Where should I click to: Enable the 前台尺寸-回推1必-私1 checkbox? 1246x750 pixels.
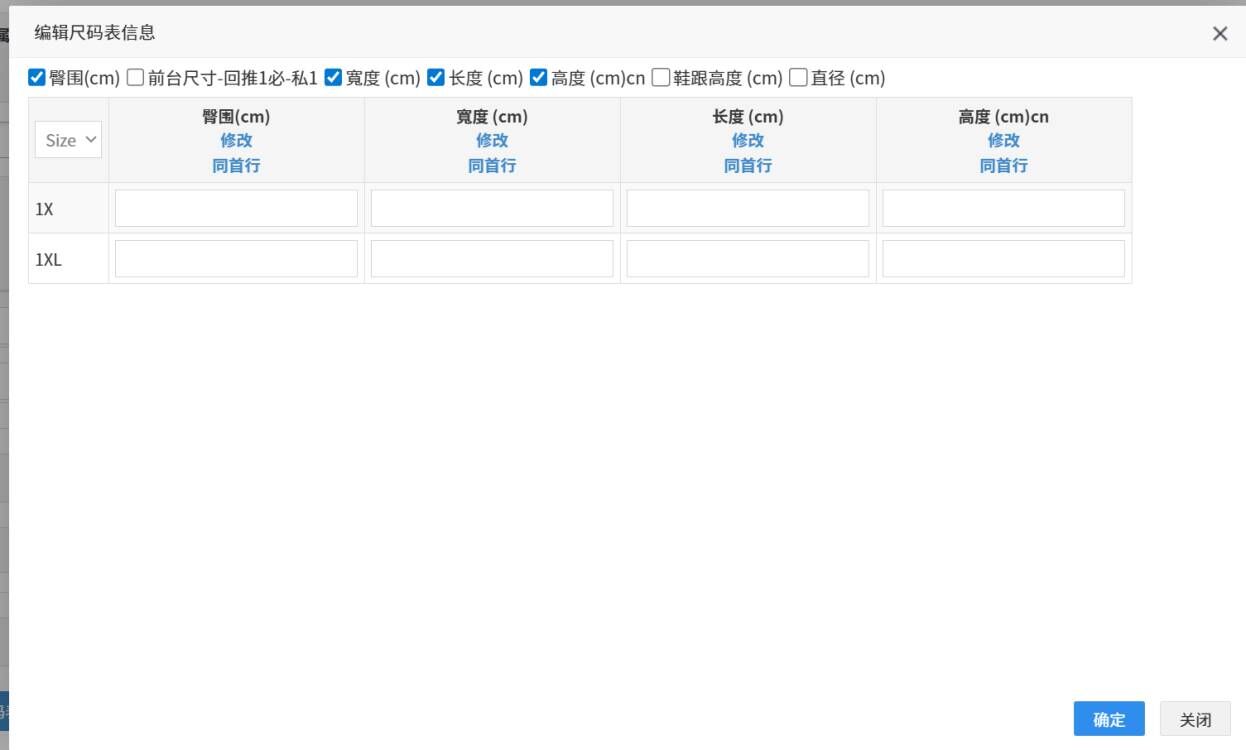(x=136, y=77)
